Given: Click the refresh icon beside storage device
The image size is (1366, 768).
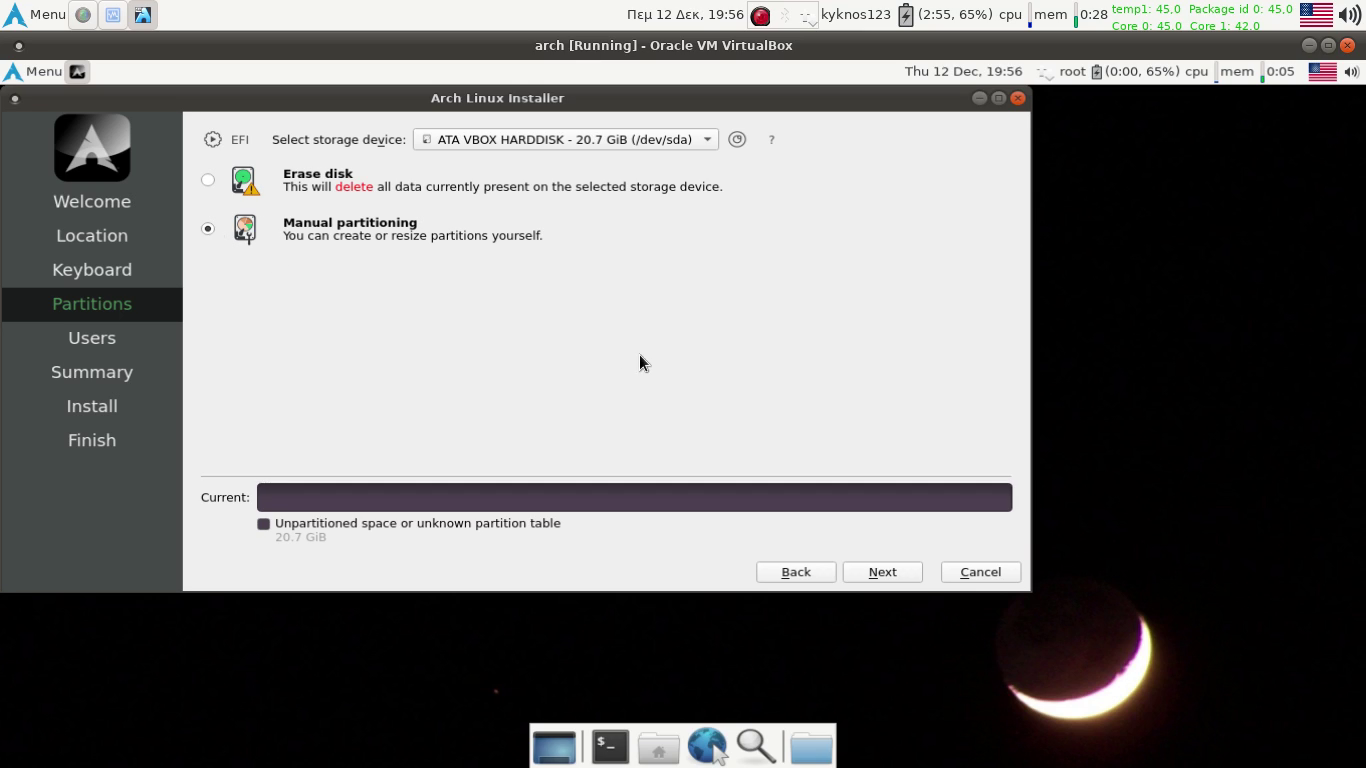Looking at the screenshot, I should pos(737,140).
